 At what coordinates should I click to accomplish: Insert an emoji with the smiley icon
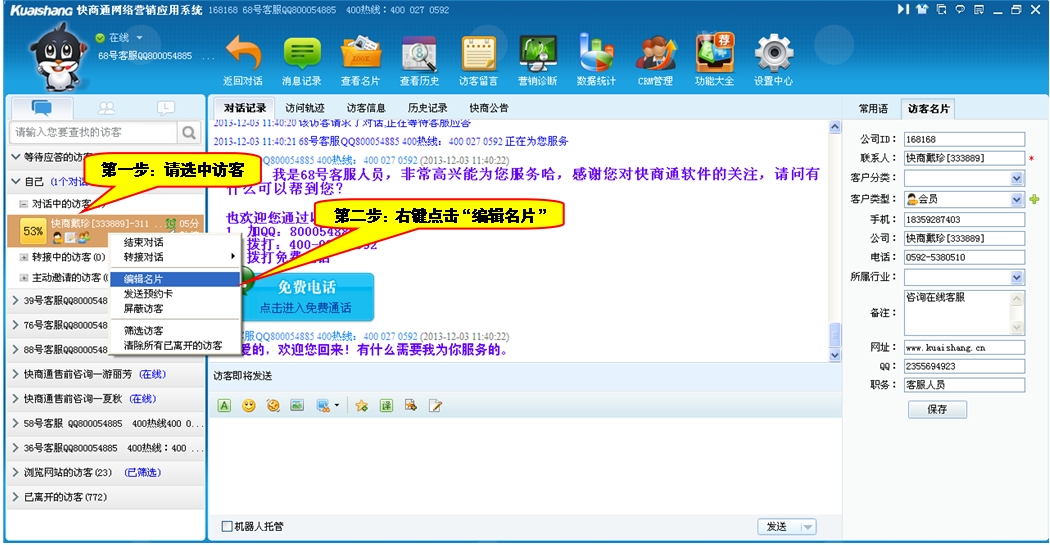coord(249,405)
